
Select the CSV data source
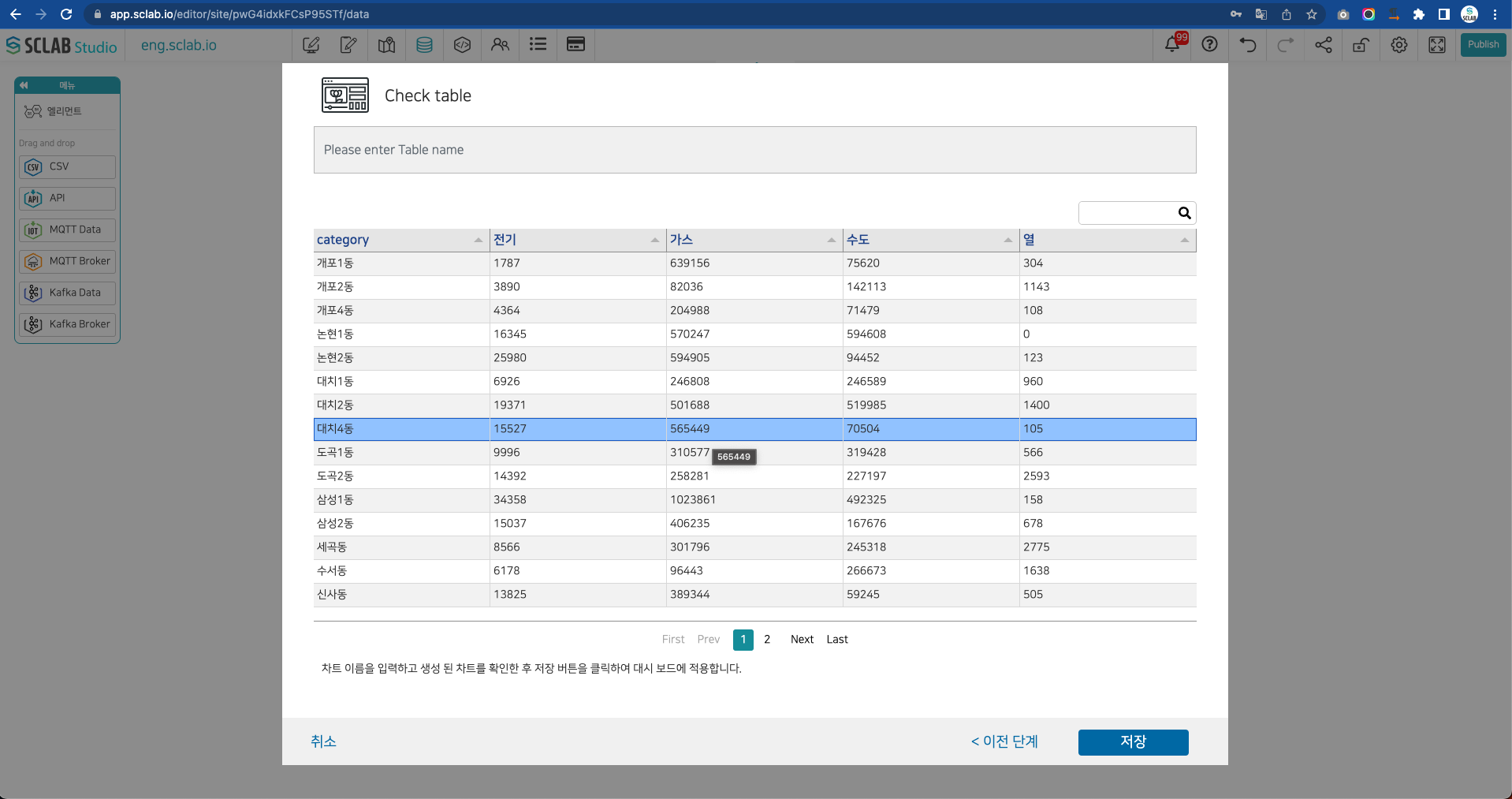point(68,166)
